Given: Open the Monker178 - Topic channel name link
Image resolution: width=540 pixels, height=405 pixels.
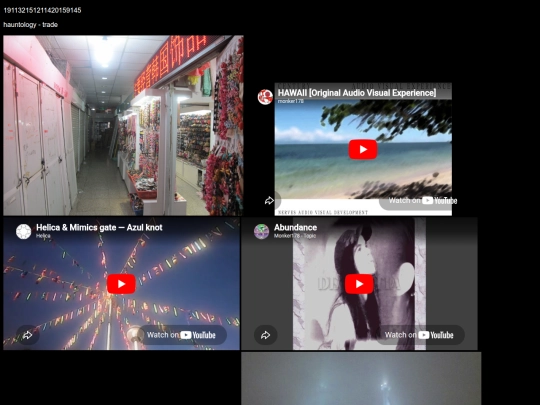Looking at the screenshot, I should tap(295, 236).
